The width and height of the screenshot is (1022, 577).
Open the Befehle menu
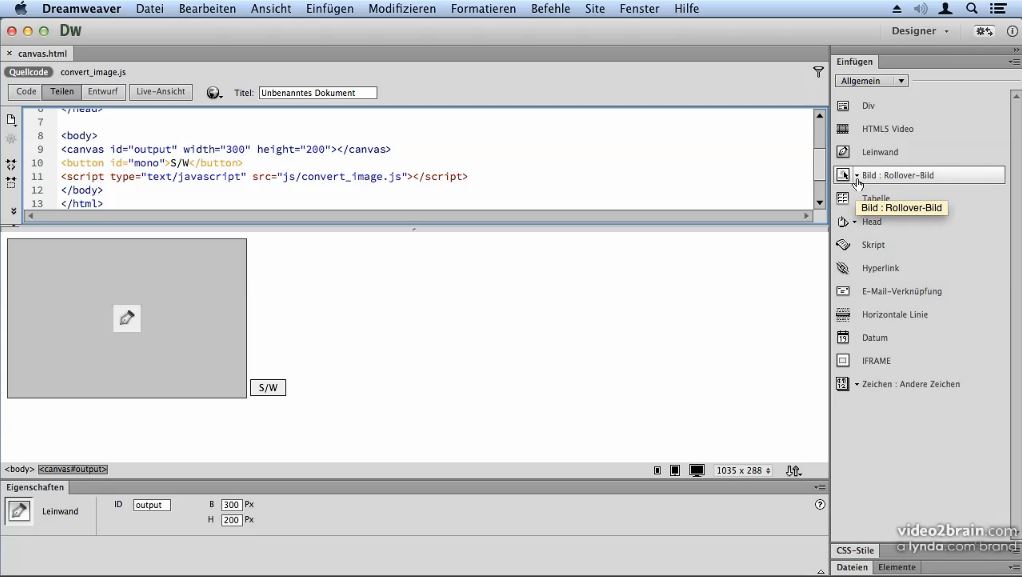(x=550, y=8)
